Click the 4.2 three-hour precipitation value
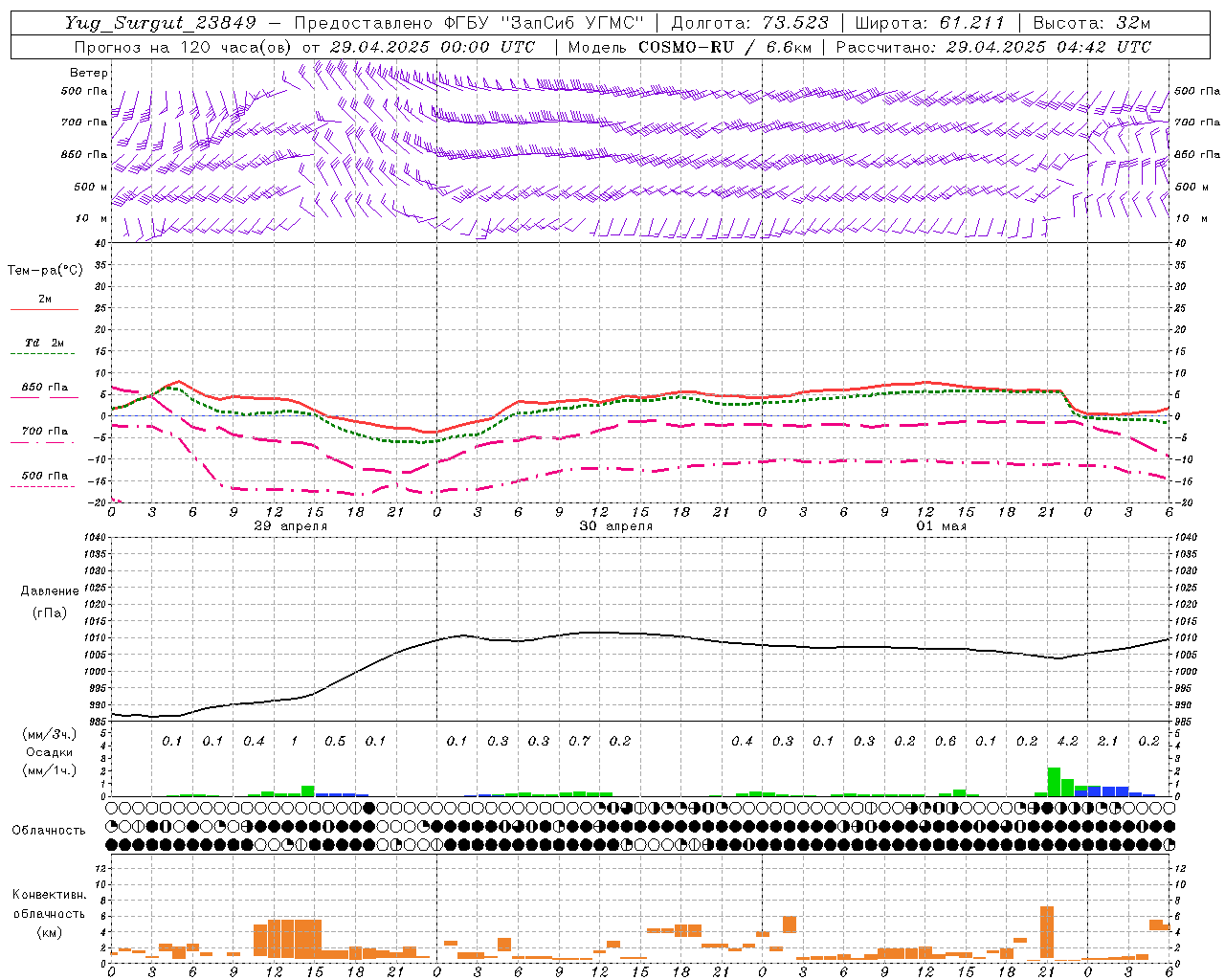 (1068, 742)
